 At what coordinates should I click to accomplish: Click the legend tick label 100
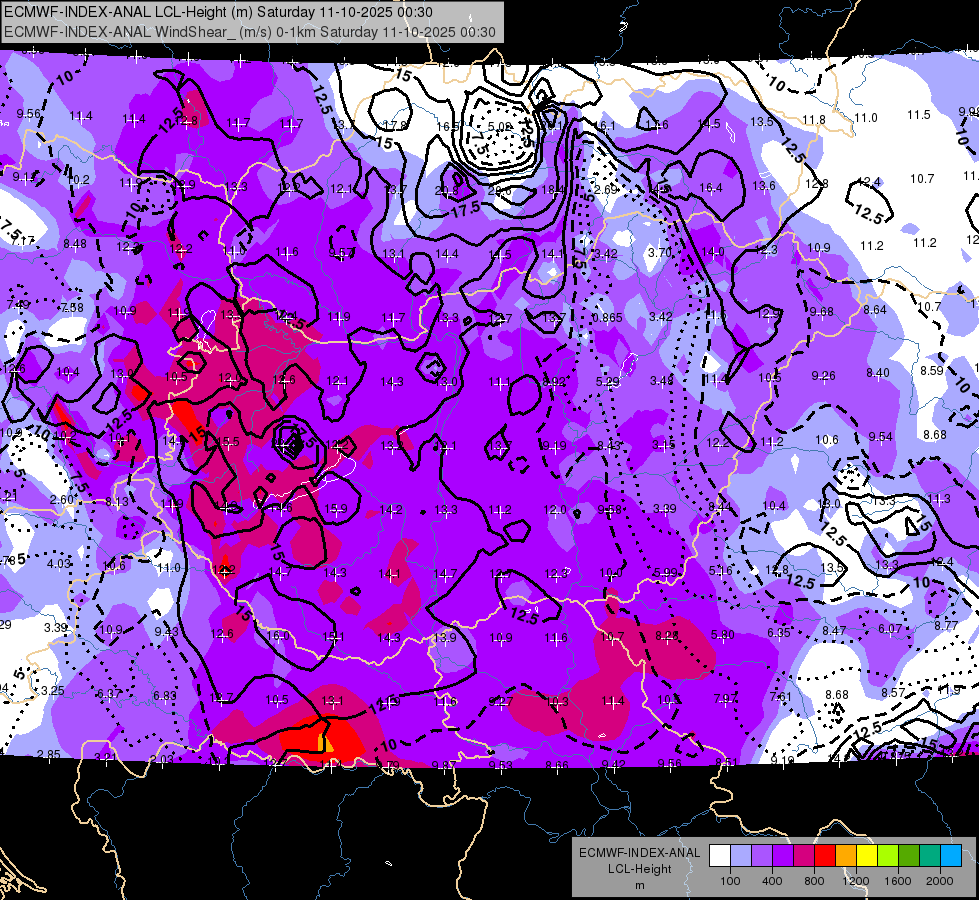tap(730, 881)
